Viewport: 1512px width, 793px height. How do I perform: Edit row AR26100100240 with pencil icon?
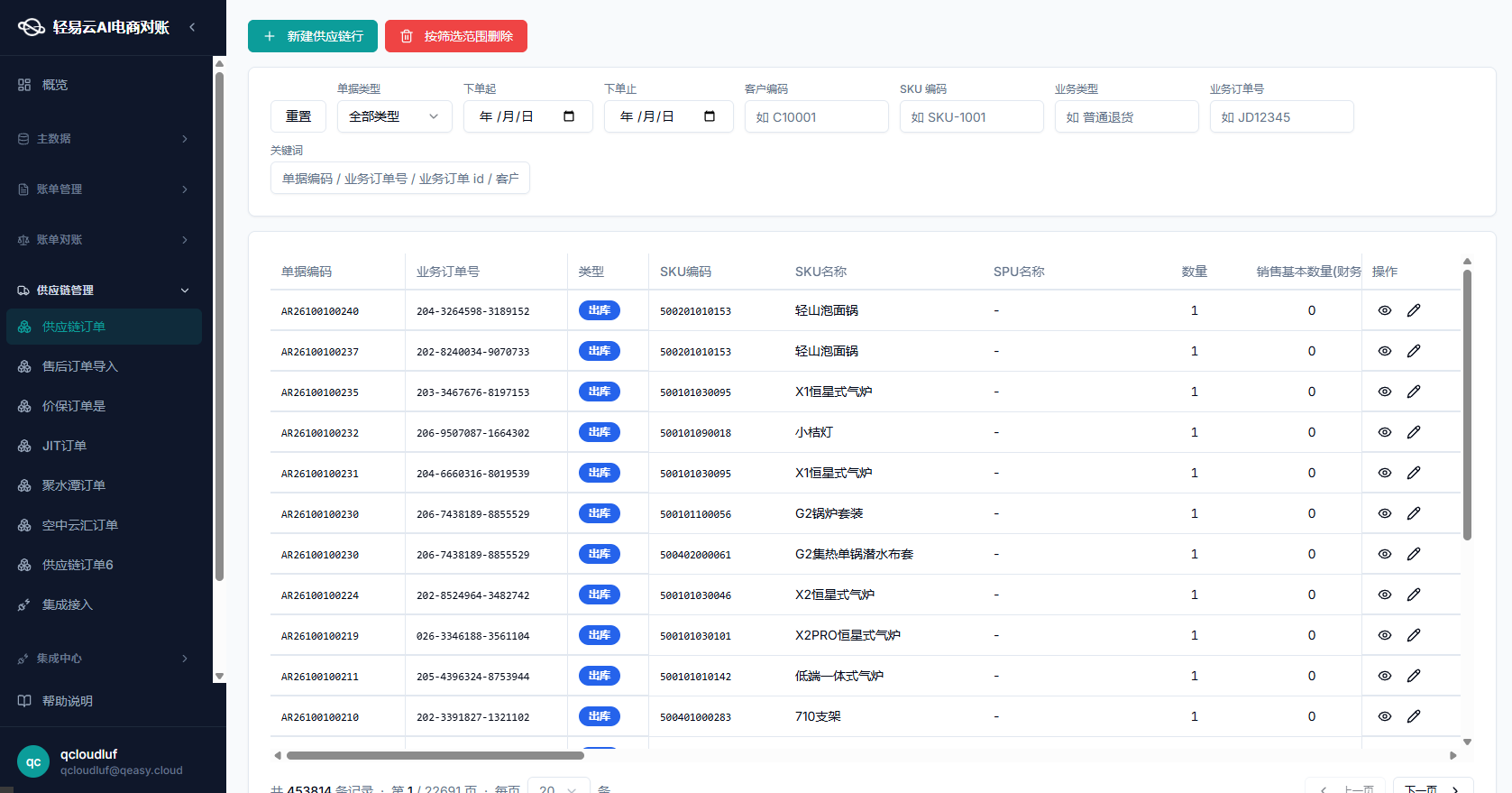pyautogui.click(x=1414, y=310)
